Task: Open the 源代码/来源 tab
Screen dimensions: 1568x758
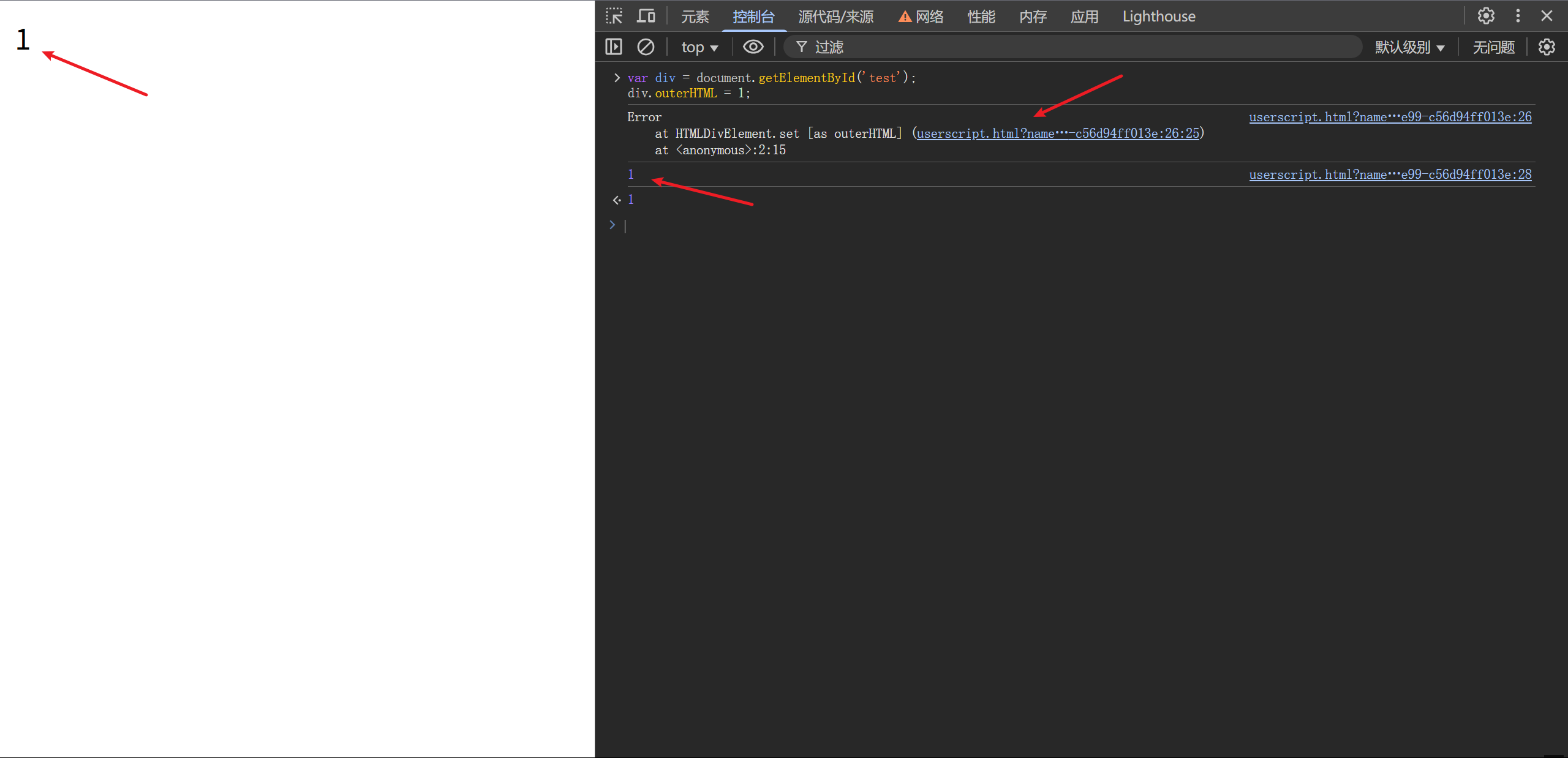Action: pyautogui.click(x=835, y=17)
